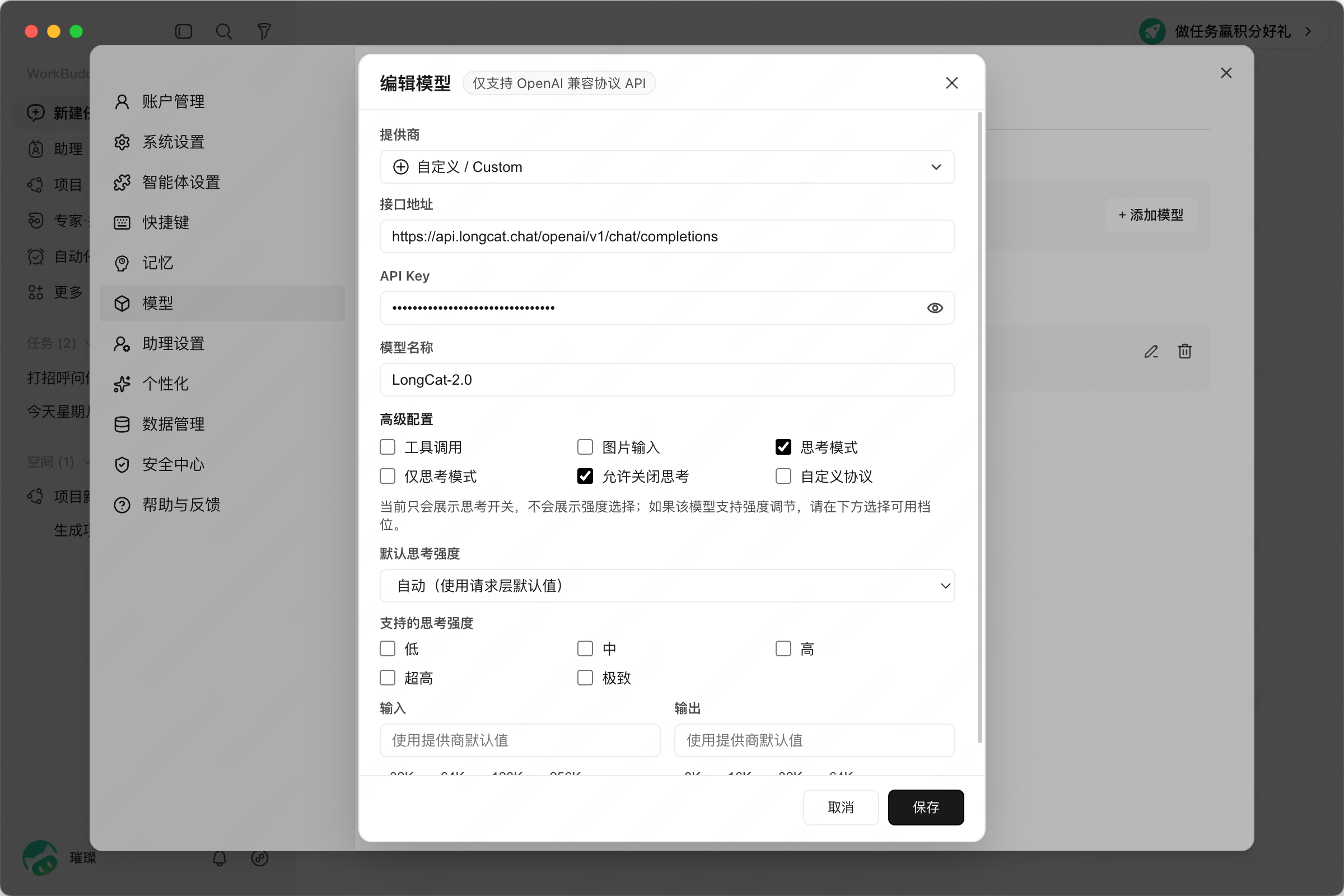
Task: Uncheck the 允许关闭思考 checkbox
Action: 585,476
